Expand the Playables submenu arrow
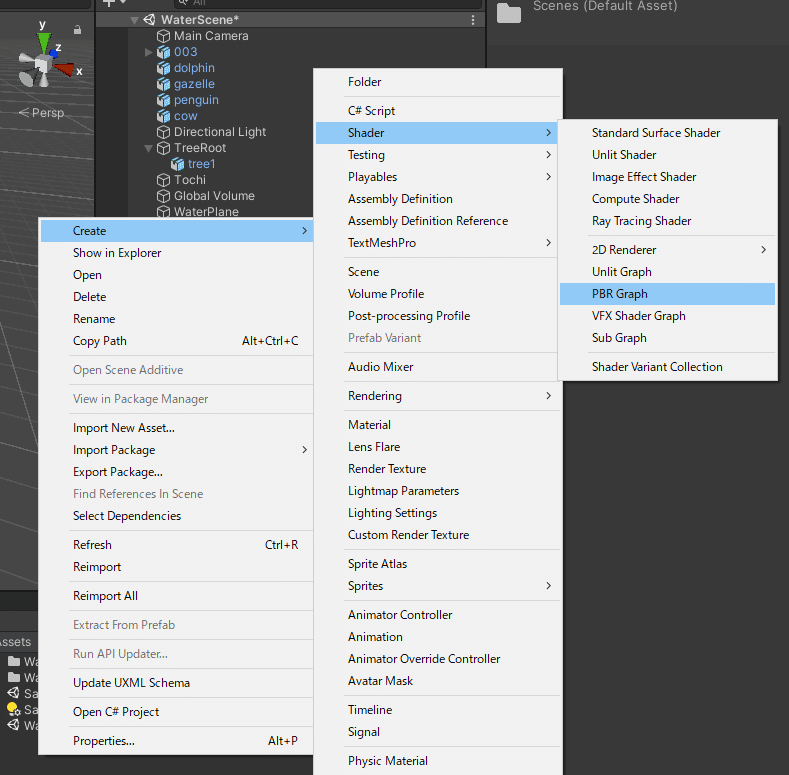Image resolution: width=789 pixels, height=775 pixels. click(x=548, y=177)
